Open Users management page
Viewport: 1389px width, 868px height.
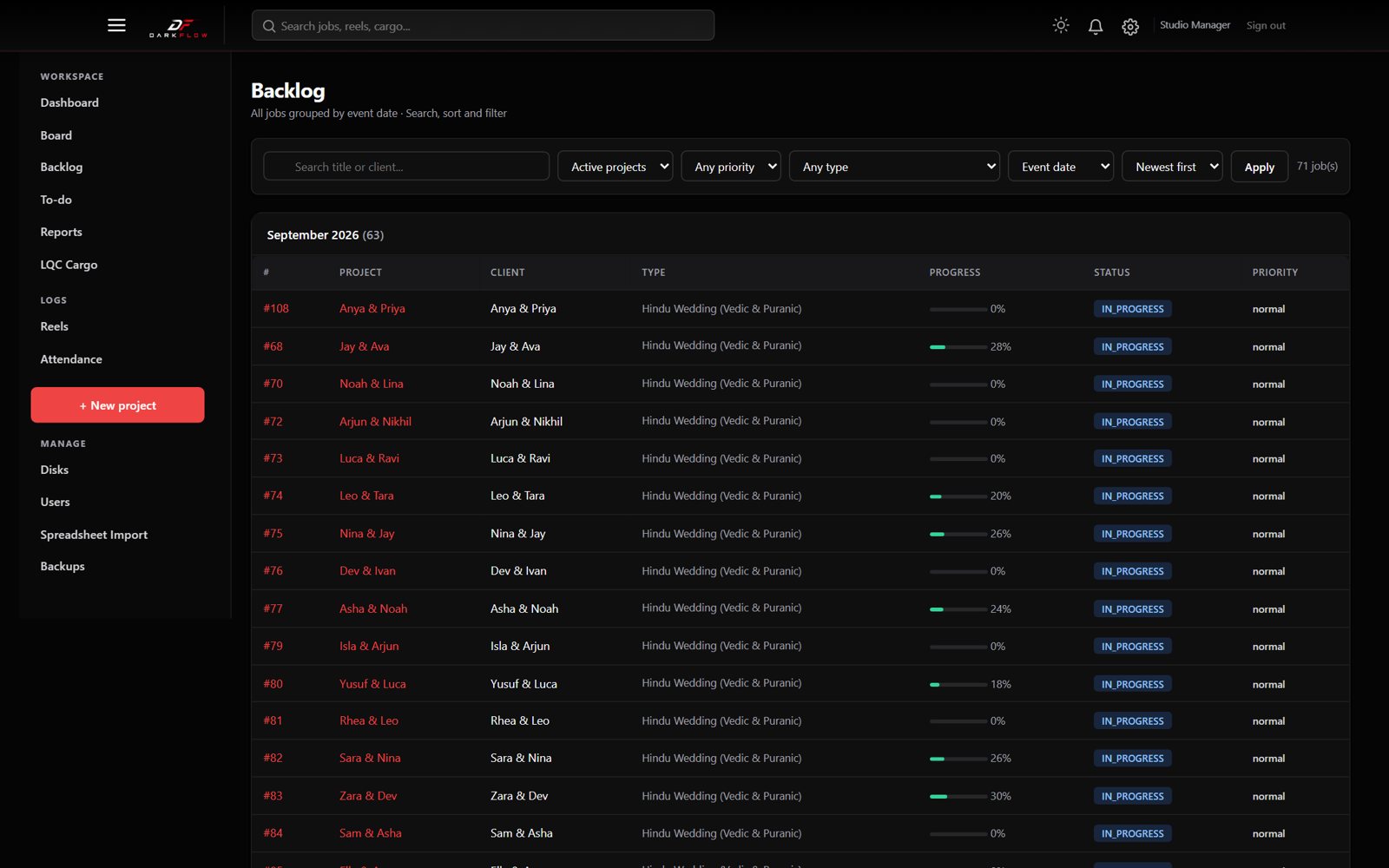tap(55, 502)
